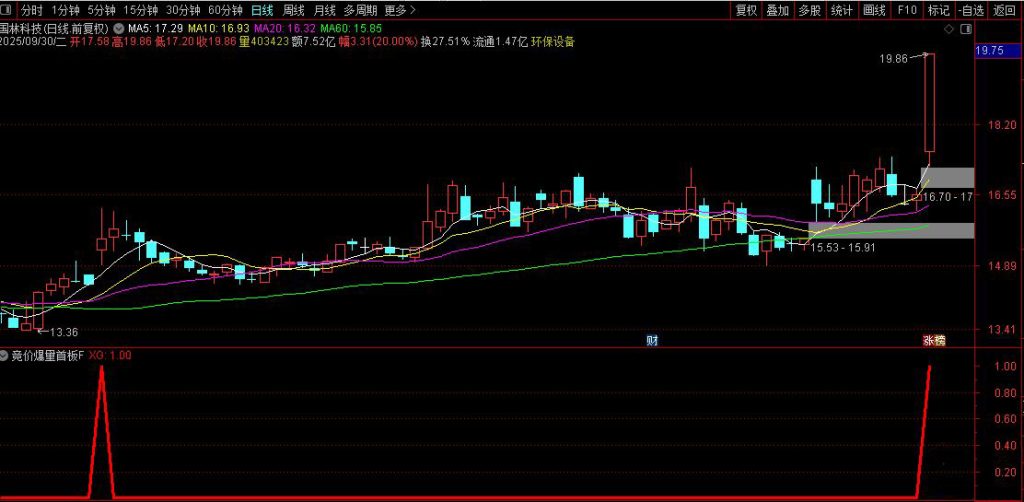Select the 30分钟 period tab

[183, 10]
